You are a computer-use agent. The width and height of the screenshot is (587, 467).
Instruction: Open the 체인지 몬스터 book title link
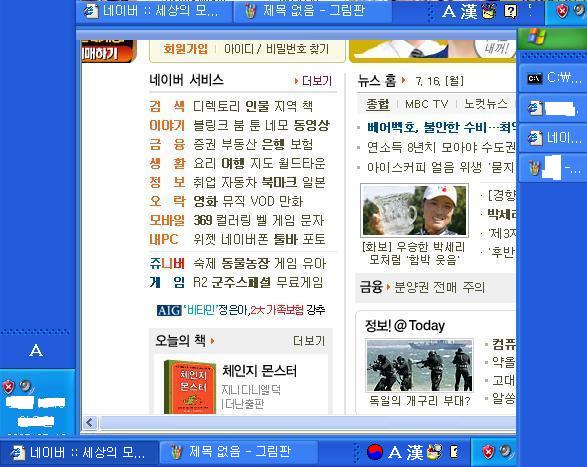[259, 371]
